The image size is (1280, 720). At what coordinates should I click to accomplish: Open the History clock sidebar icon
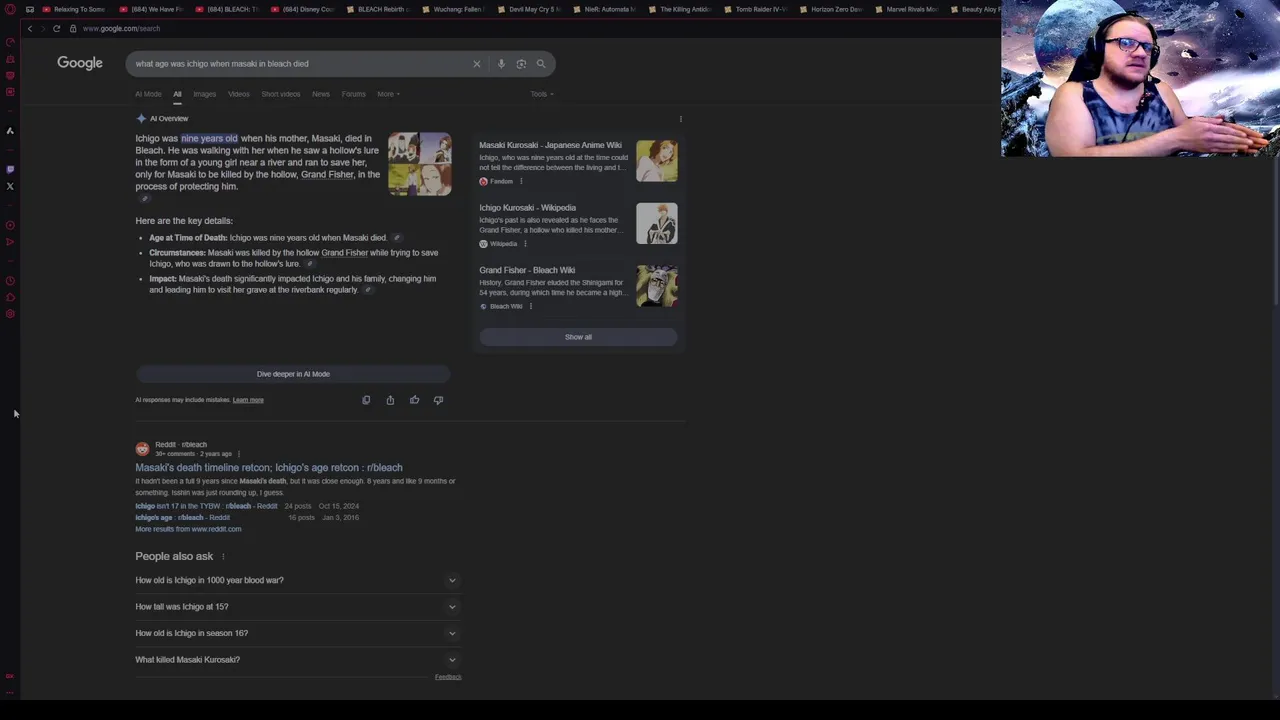coord(10,281)
